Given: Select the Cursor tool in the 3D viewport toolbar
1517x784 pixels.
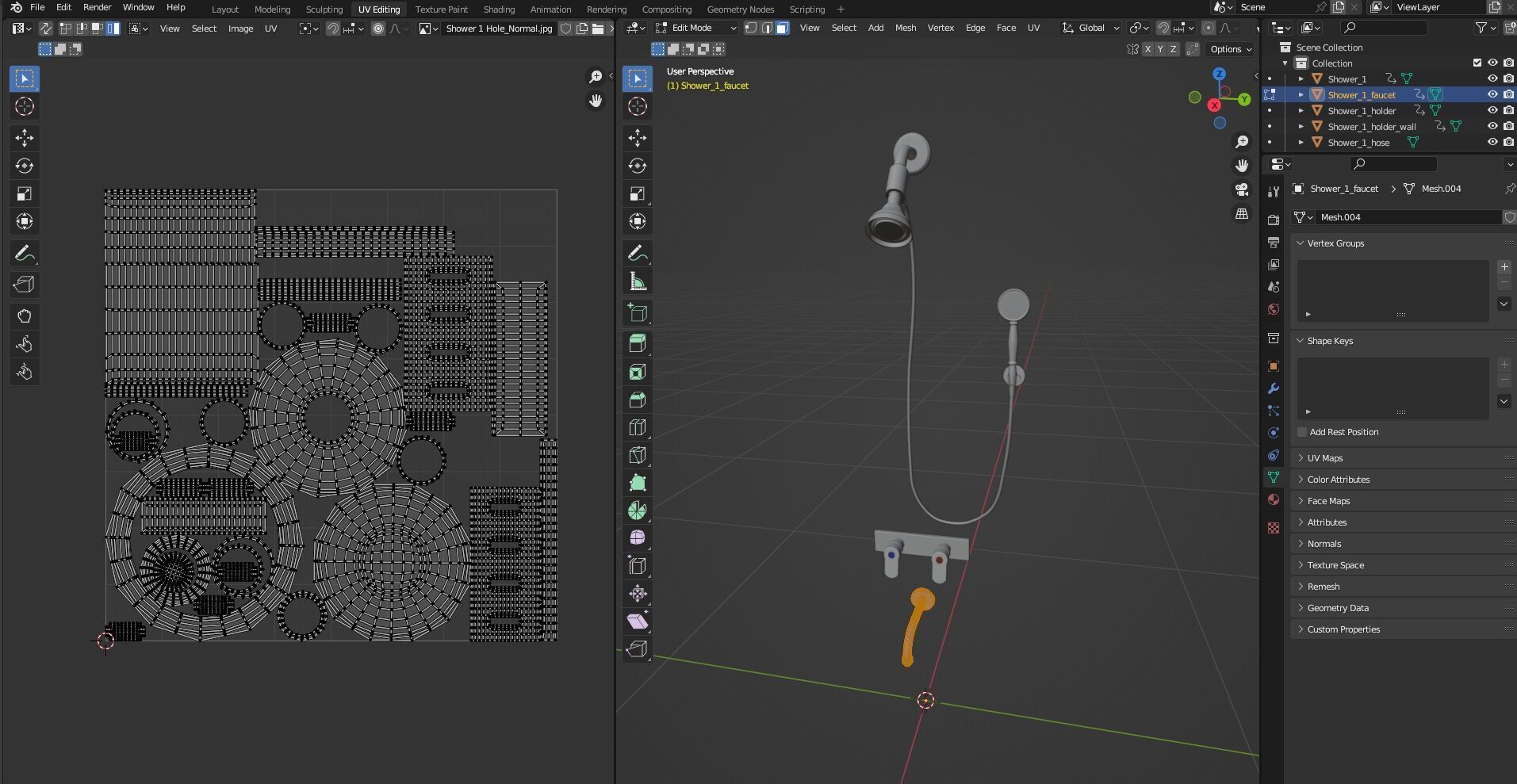Looking at the screenshot, I should [x=638, y=106].
